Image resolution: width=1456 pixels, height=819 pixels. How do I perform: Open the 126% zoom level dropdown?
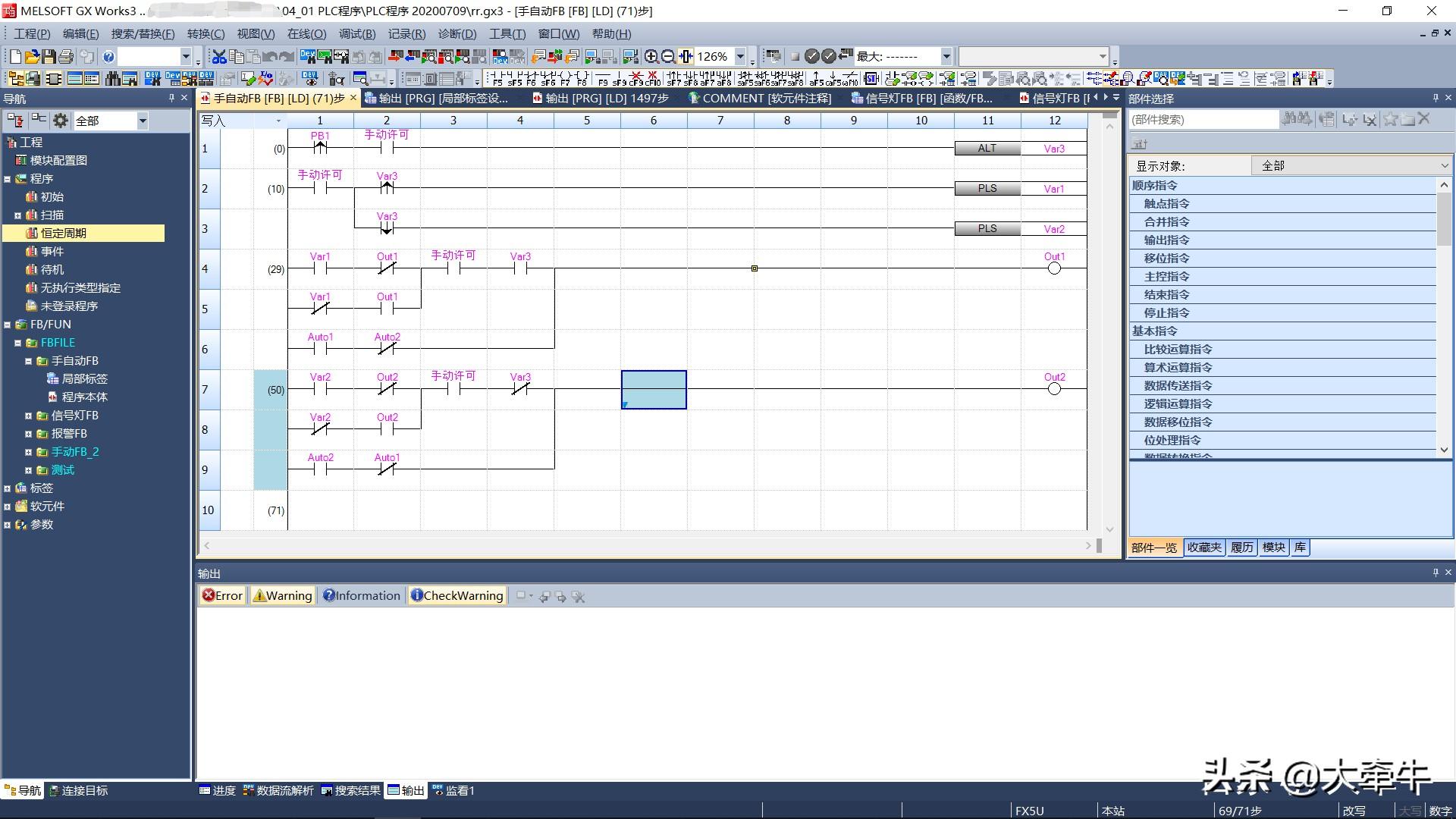click(740, 56)
